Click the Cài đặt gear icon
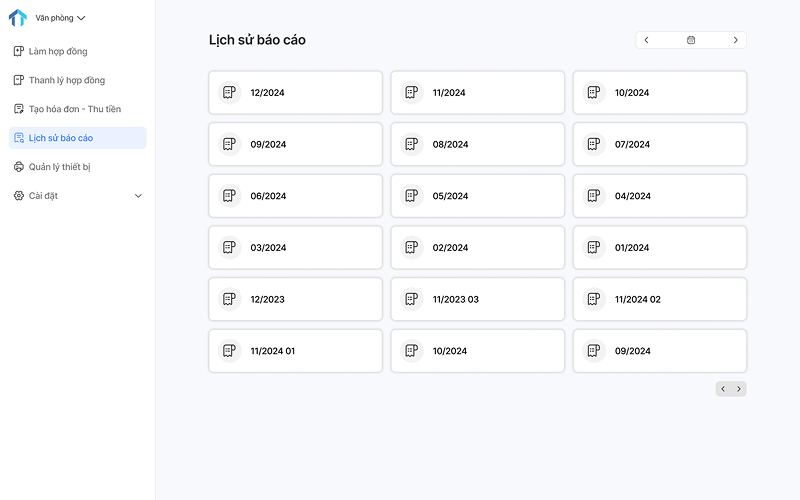The height and width of the screenshot is (500, 800). point(19,195)
